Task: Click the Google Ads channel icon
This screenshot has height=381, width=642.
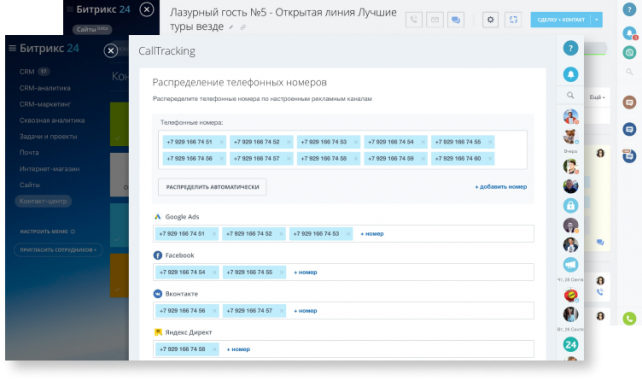Action: [x=158, y=217]
